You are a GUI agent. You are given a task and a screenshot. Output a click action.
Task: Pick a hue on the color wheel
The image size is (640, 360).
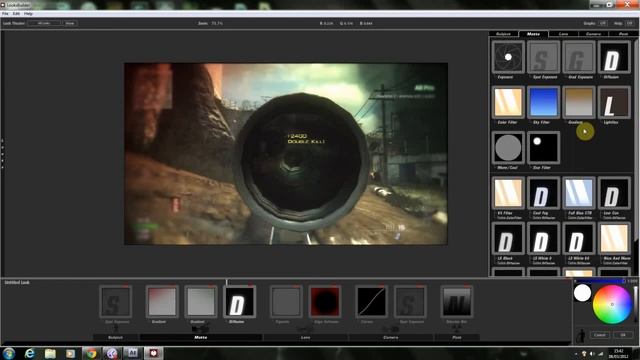pos(612,304)
